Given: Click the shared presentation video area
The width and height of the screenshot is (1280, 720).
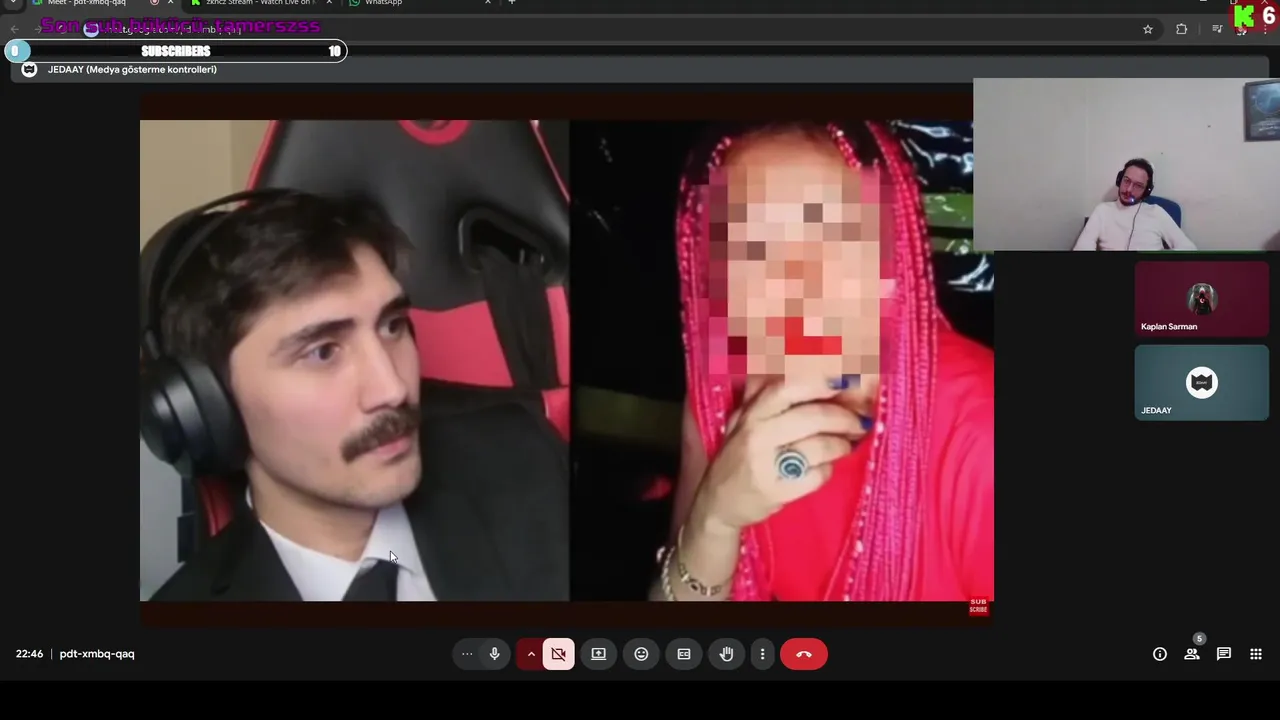Looking at the screenshot, I should tap(566, 360).
